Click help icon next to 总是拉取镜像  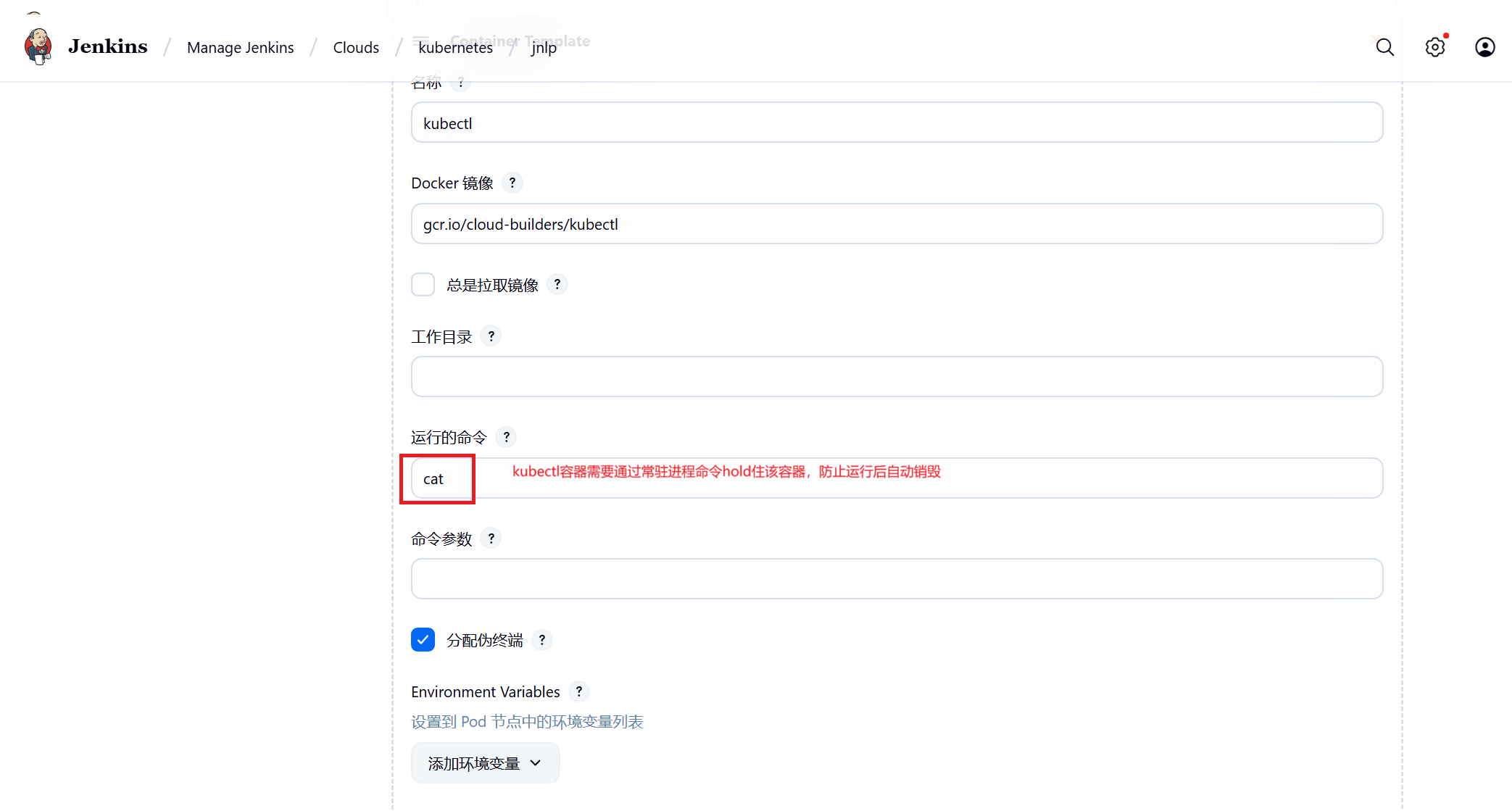coord(557,284)
